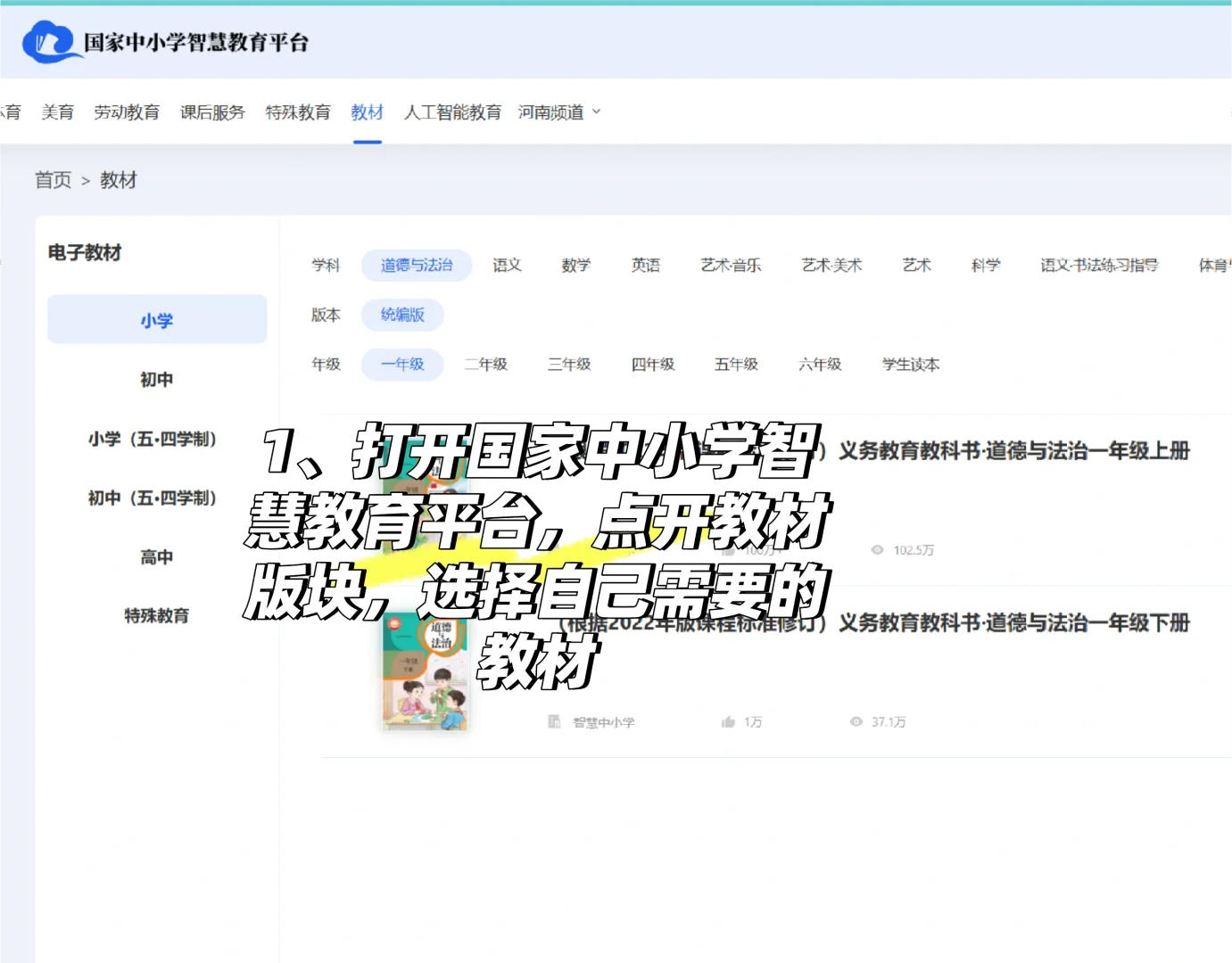This screenshot has width=1232, height=963.
Task: Choose the 艺术·美术 subject filter
Action: coord(831,265)
